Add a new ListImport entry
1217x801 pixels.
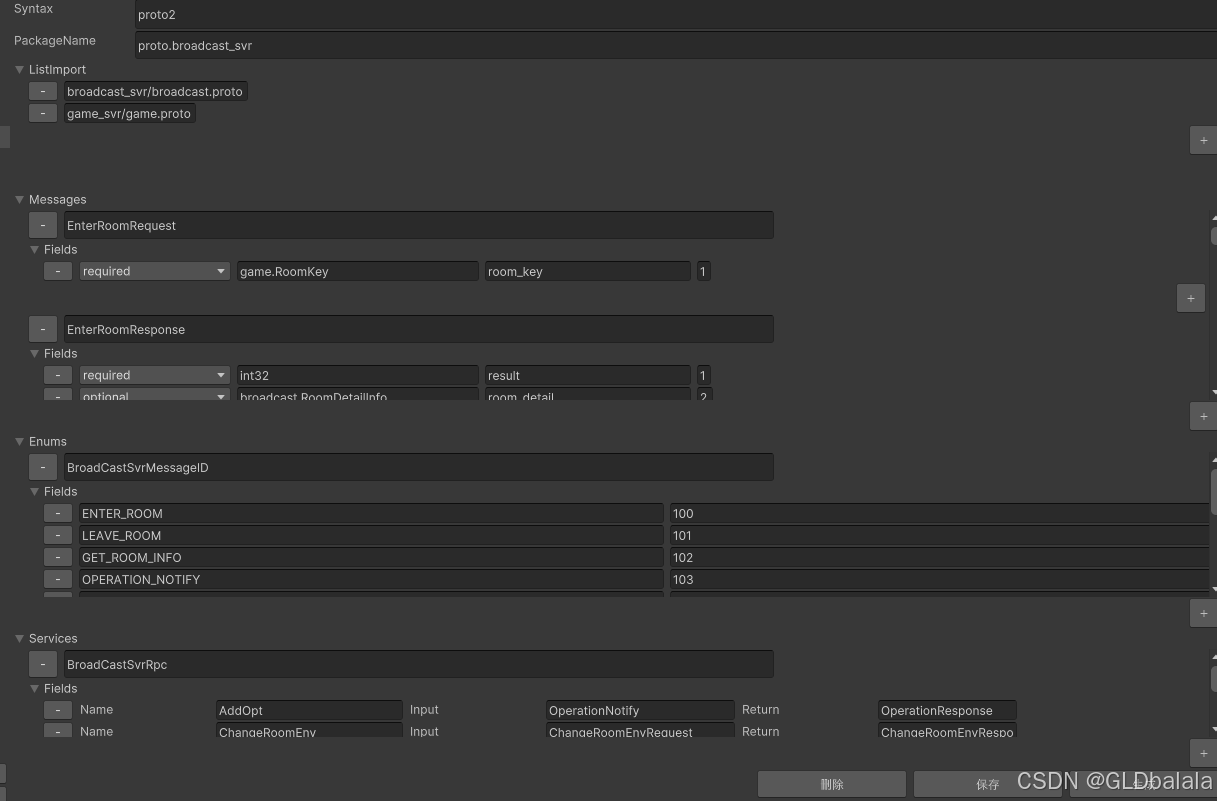(1203, 140)
